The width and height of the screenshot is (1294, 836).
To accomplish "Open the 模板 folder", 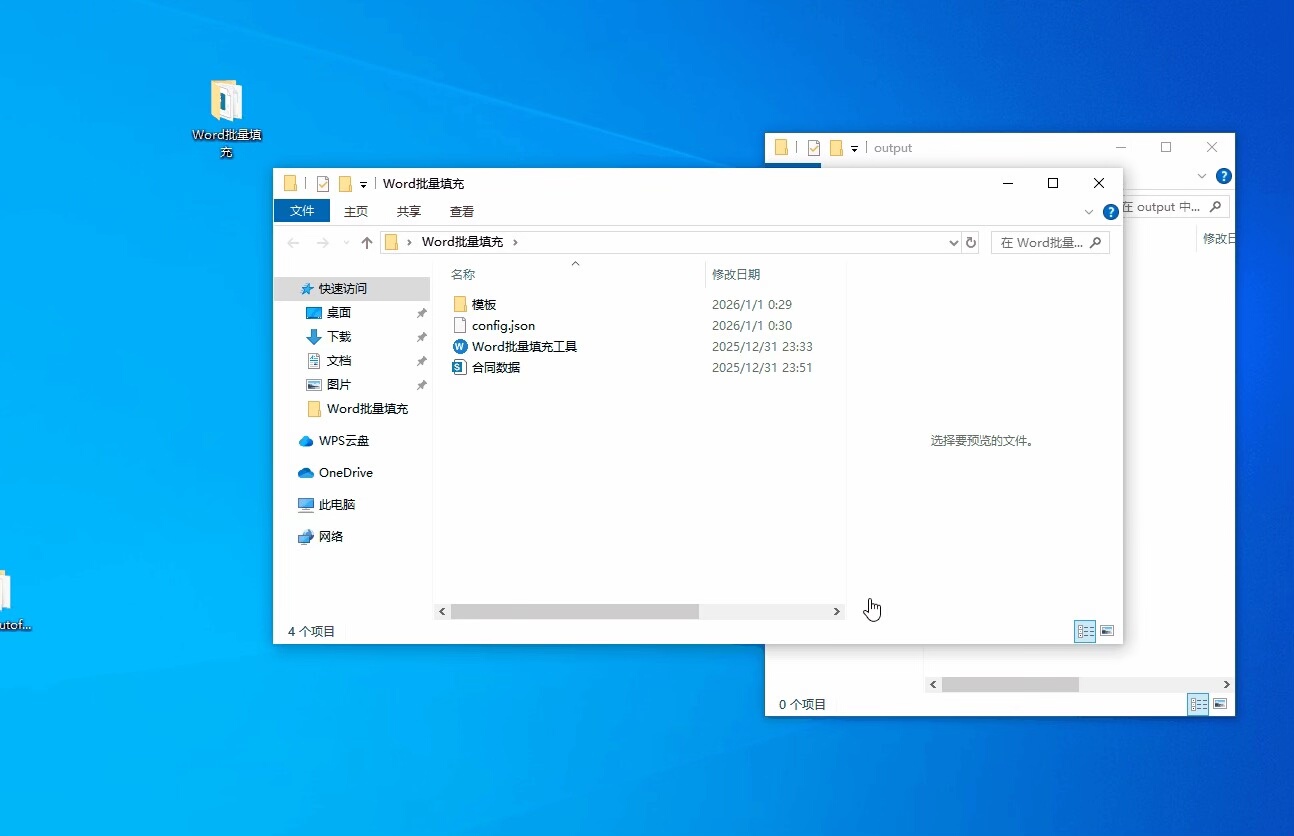I will [484, 305].
